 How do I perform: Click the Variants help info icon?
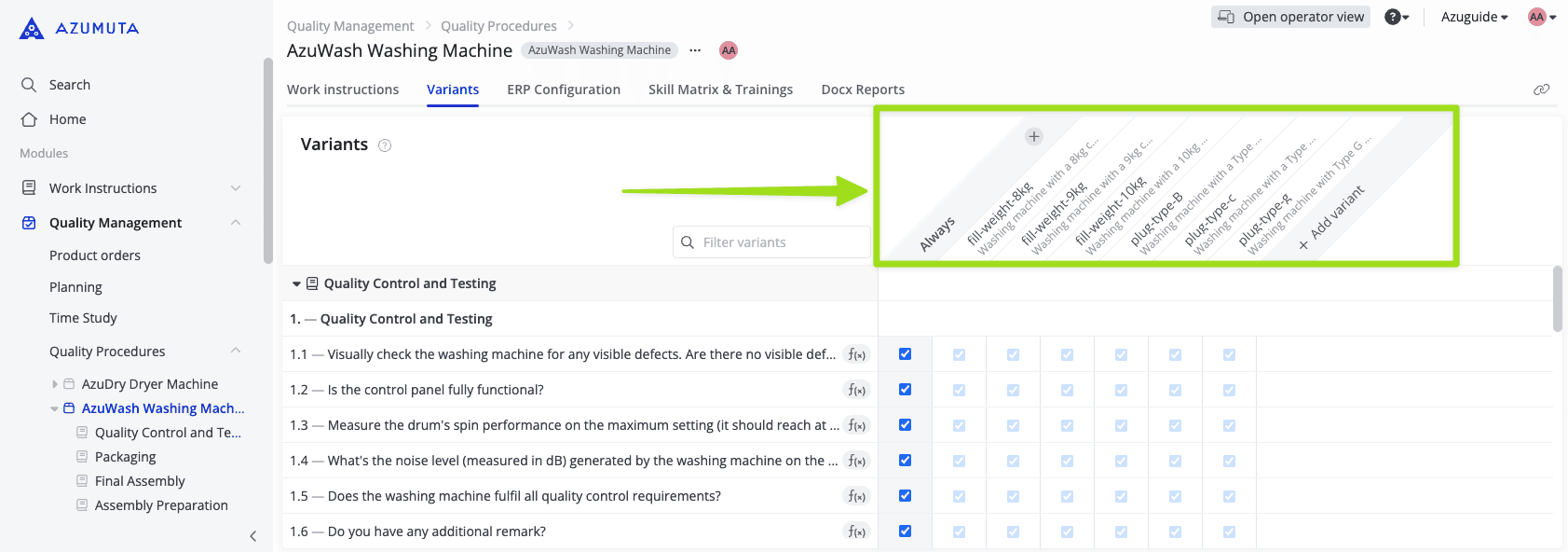pos(385,145)
